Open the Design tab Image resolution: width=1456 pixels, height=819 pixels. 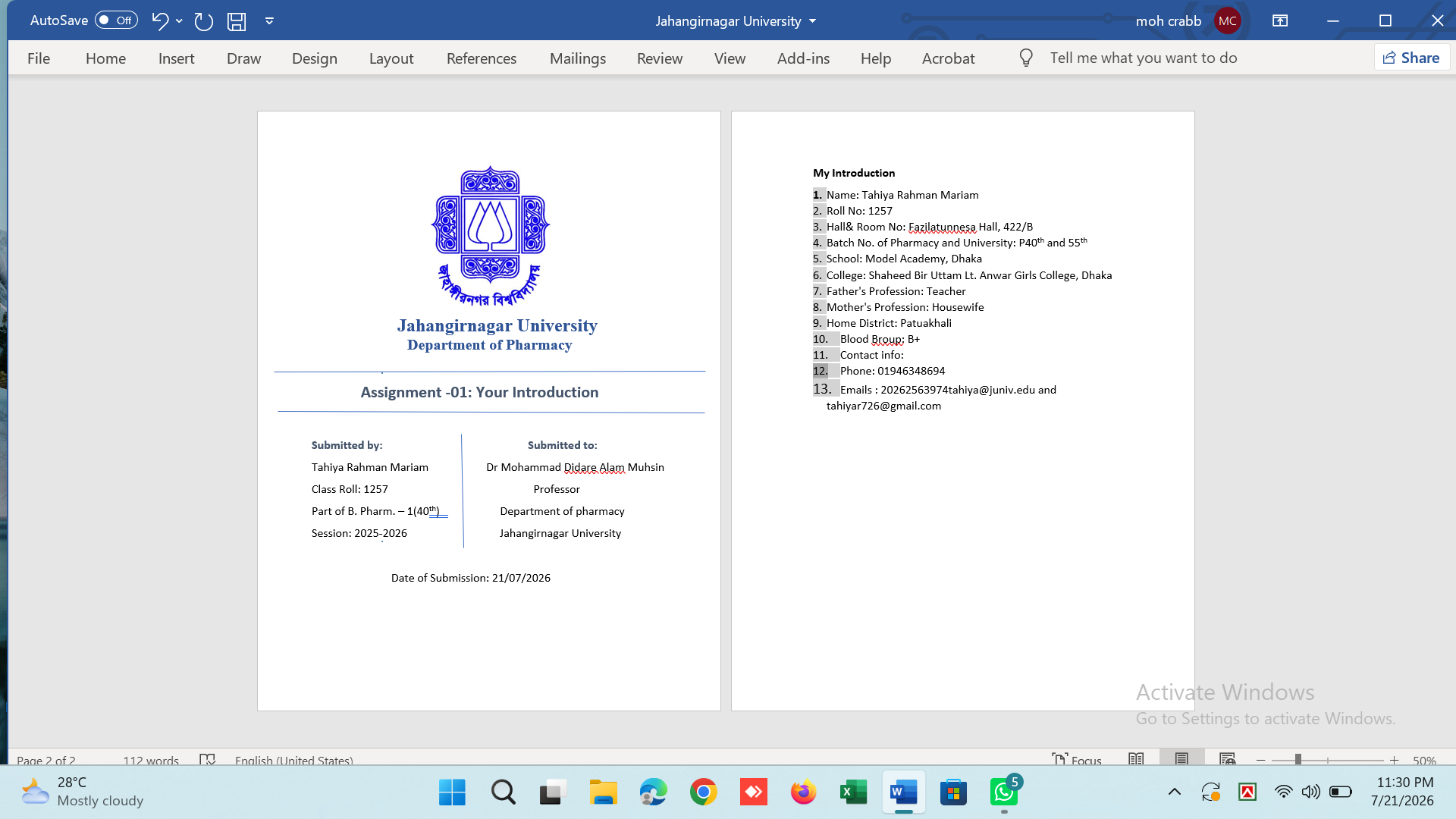[314, 58]
